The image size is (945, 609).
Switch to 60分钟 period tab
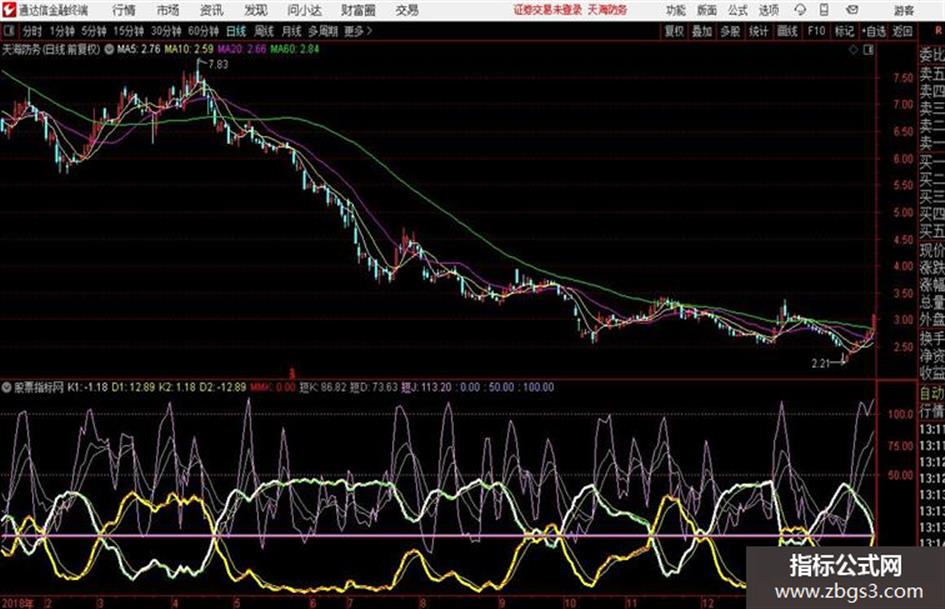coord(203,31)
